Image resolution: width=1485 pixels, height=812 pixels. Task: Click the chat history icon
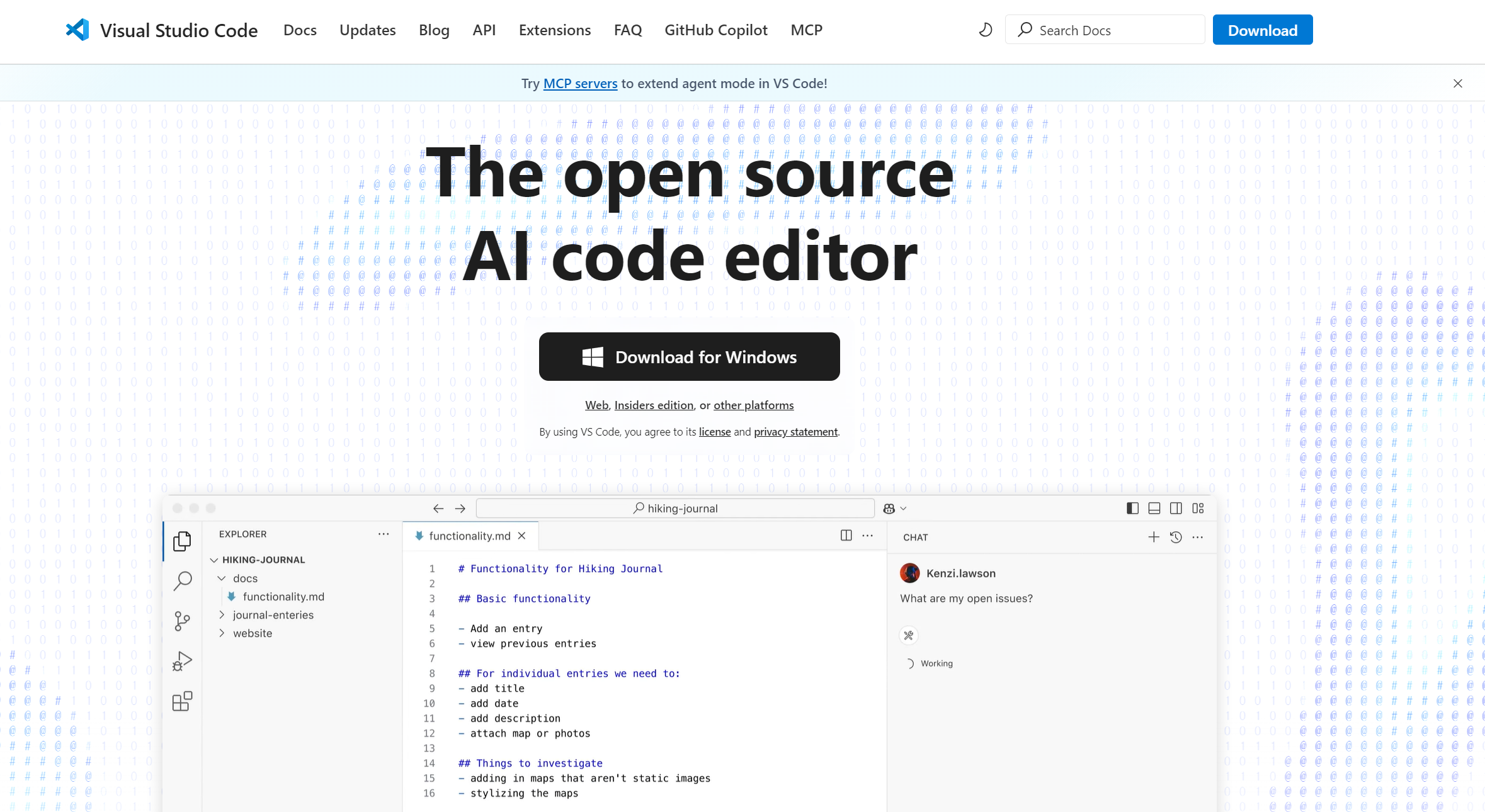coord(1175,537)
